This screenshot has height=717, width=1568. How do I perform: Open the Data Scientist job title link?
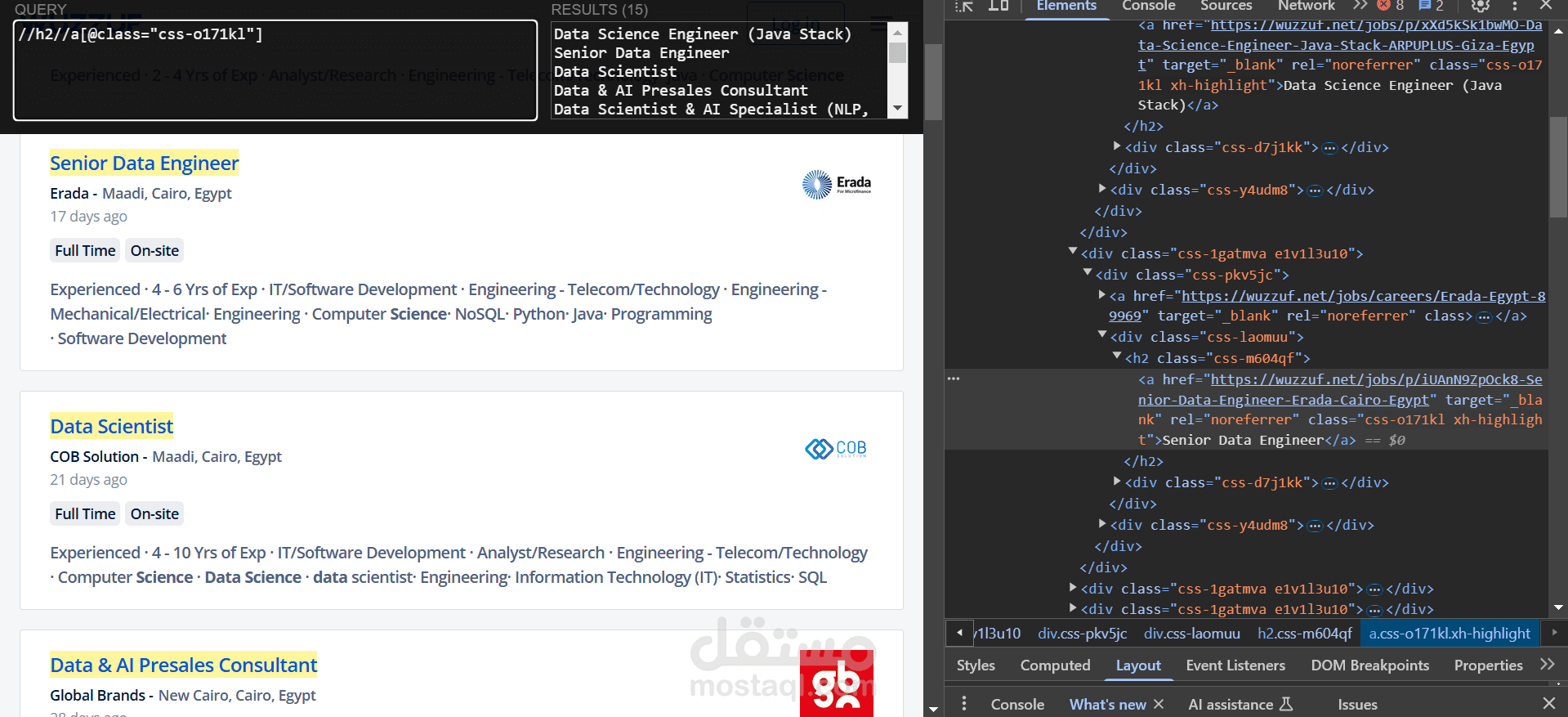pyautogui.click(x=112, y=427)
